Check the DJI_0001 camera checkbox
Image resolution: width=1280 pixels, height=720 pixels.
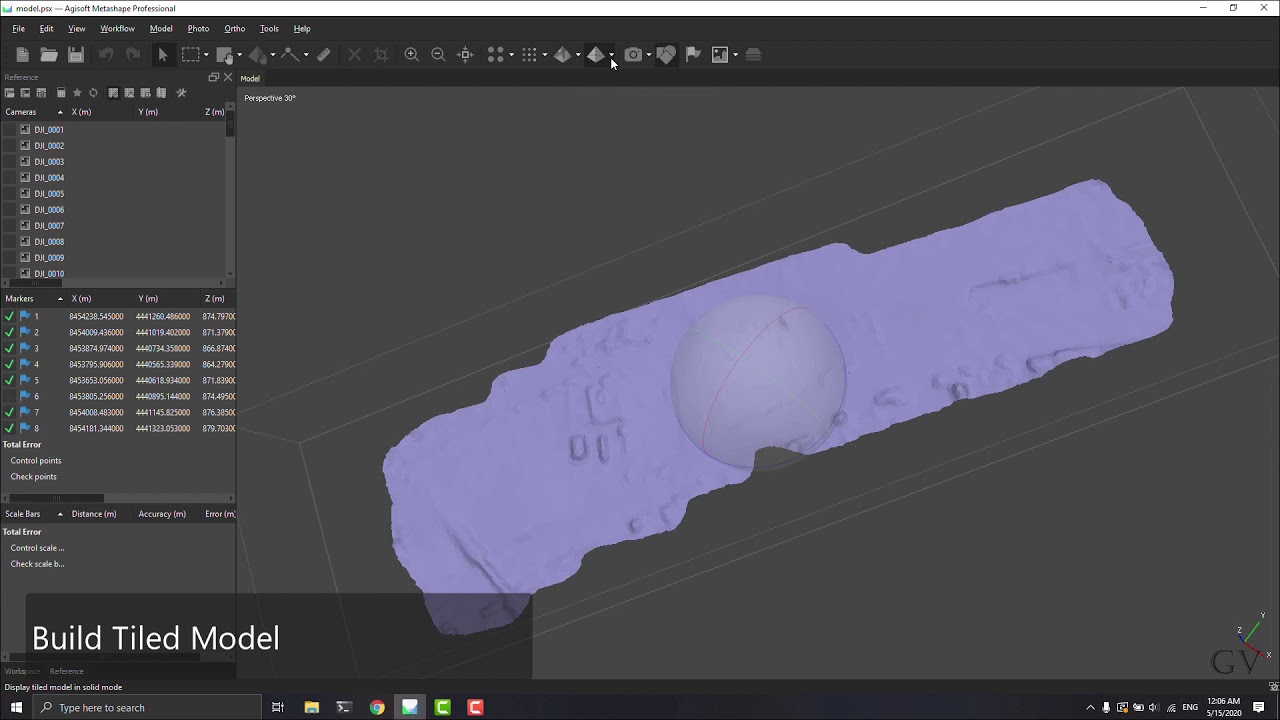[9, 129]
